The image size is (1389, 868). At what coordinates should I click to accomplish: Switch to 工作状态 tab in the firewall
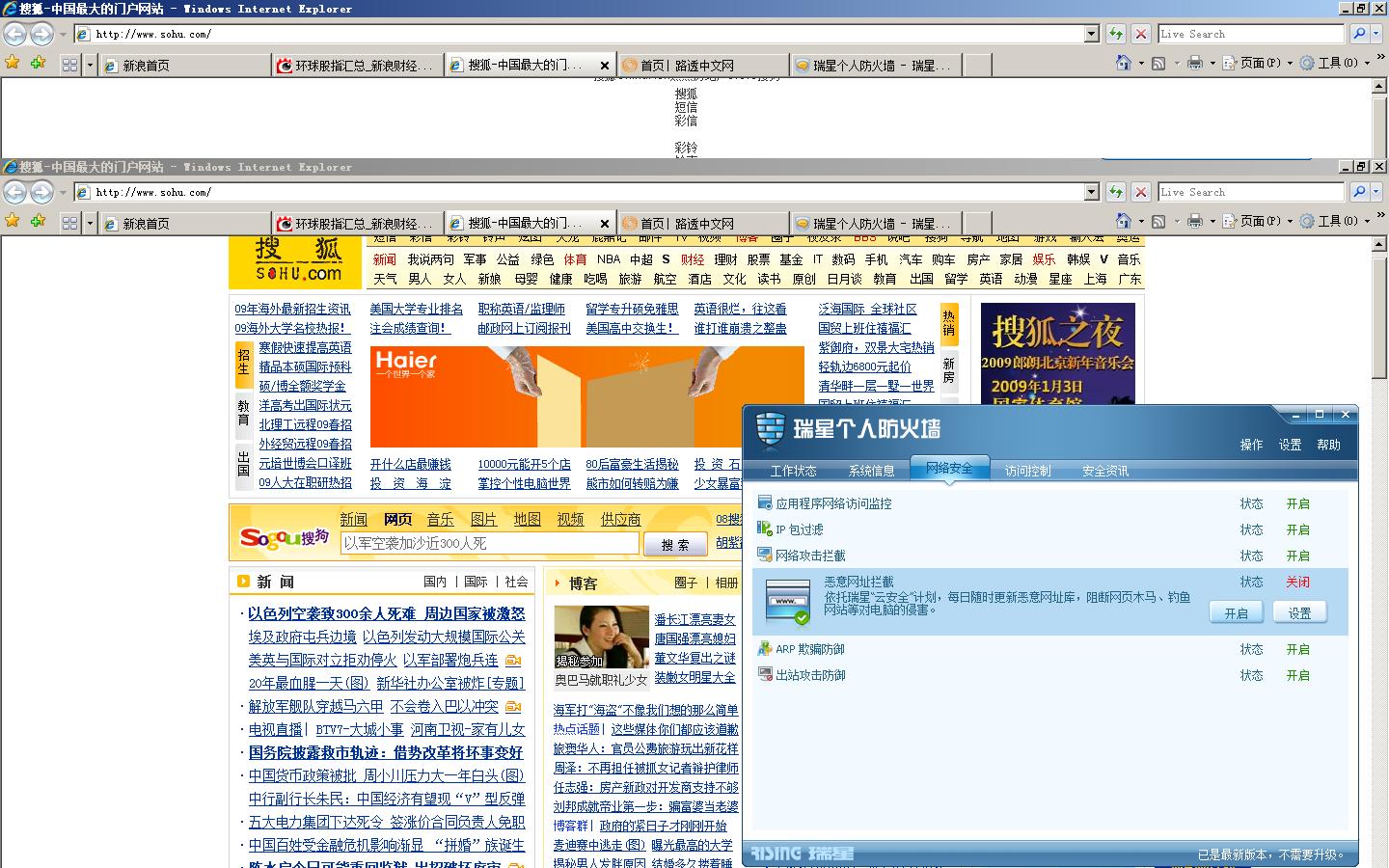coord(793,471)
